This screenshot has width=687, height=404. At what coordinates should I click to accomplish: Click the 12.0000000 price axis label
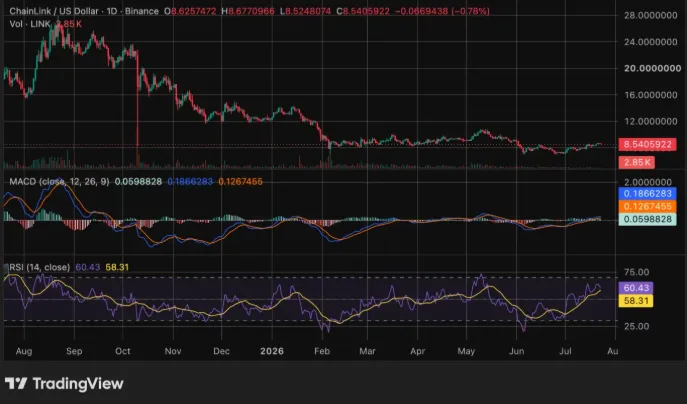(651, 121)
